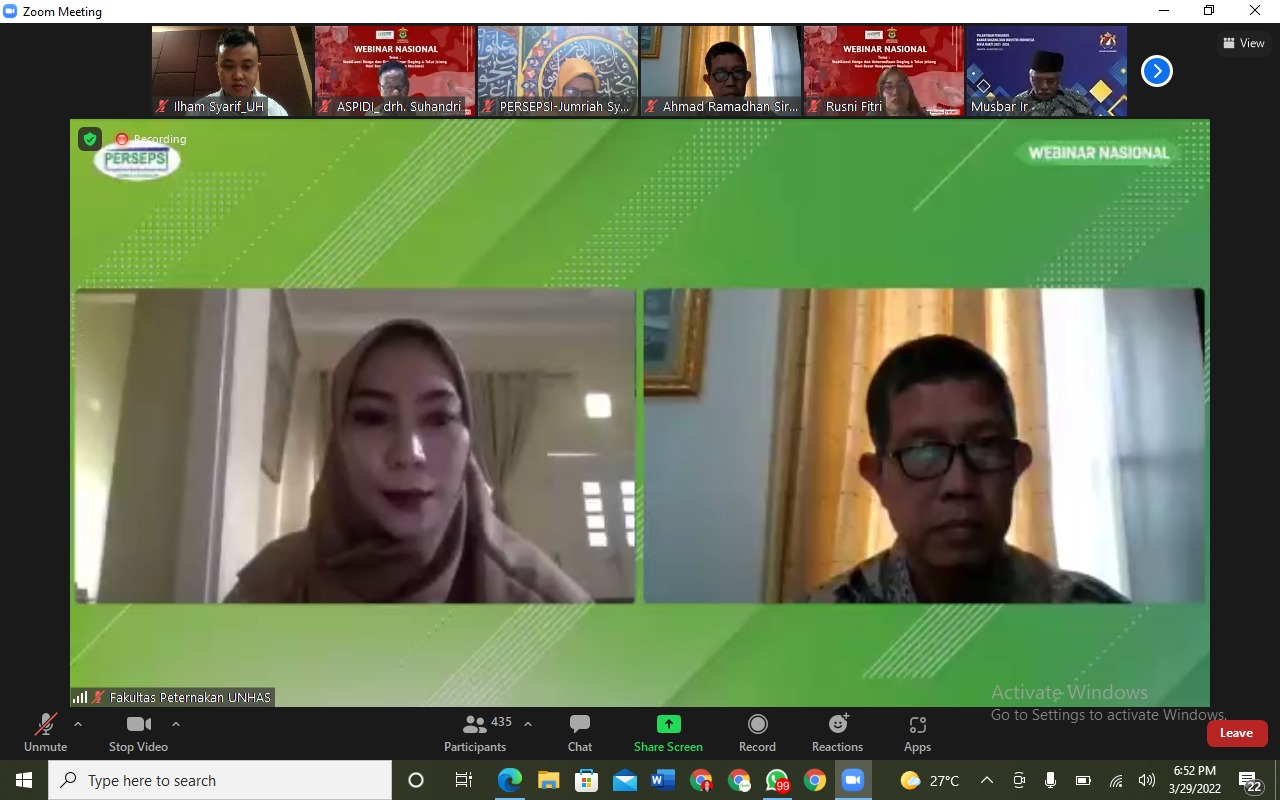Open video options arrow beside Stop Video
This screenshot has width=1280, height=800.
point(176,724)
